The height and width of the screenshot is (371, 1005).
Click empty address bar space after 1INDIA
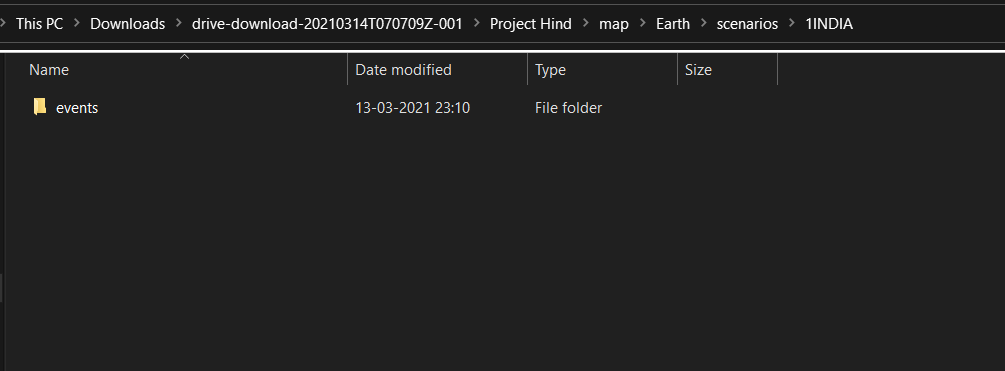pyautogui.click(x=929, y=24)
